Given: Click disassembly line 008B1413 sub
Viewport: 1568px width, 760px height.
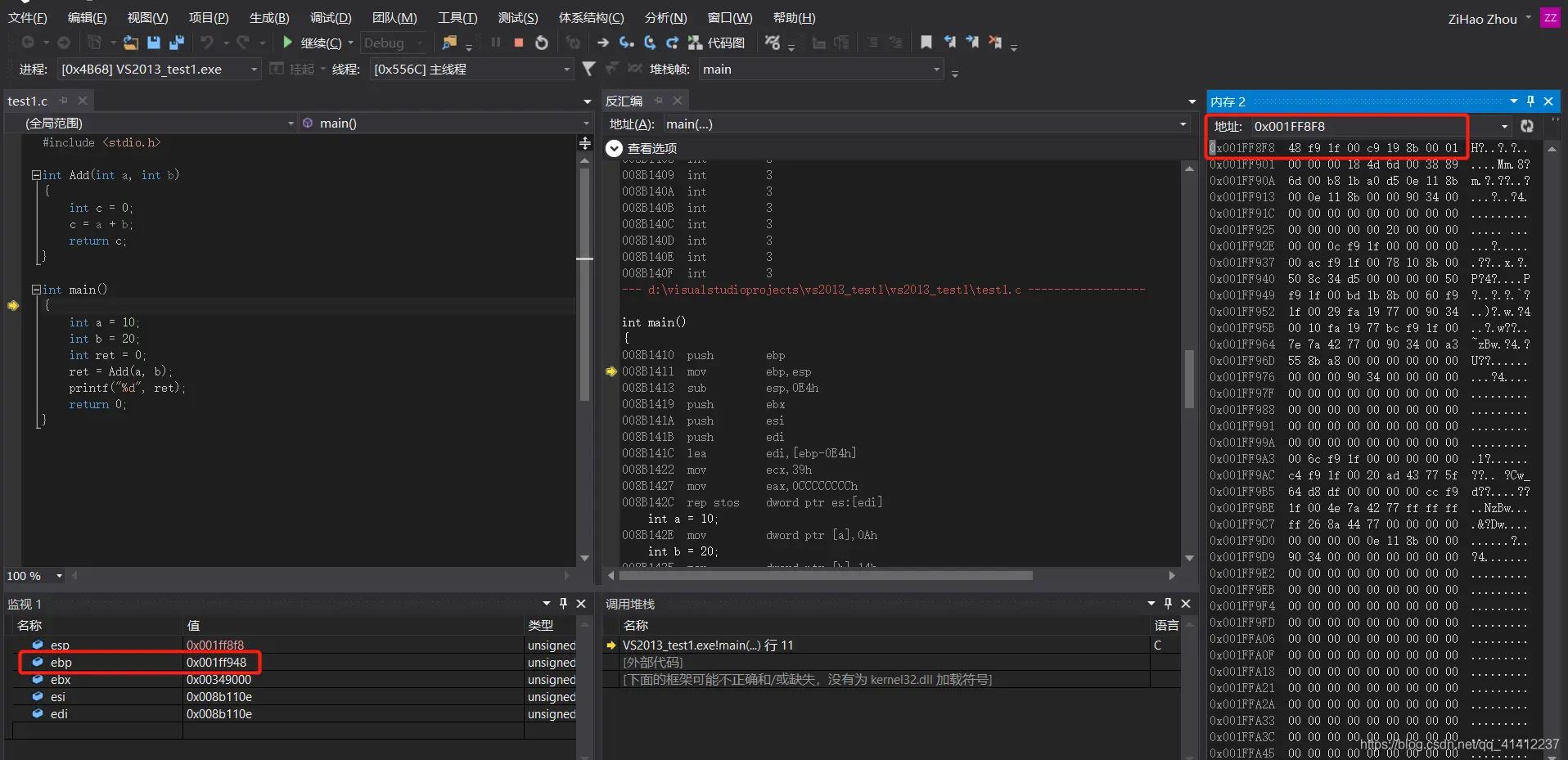Looking at the screenshot, I should (720, 388).
